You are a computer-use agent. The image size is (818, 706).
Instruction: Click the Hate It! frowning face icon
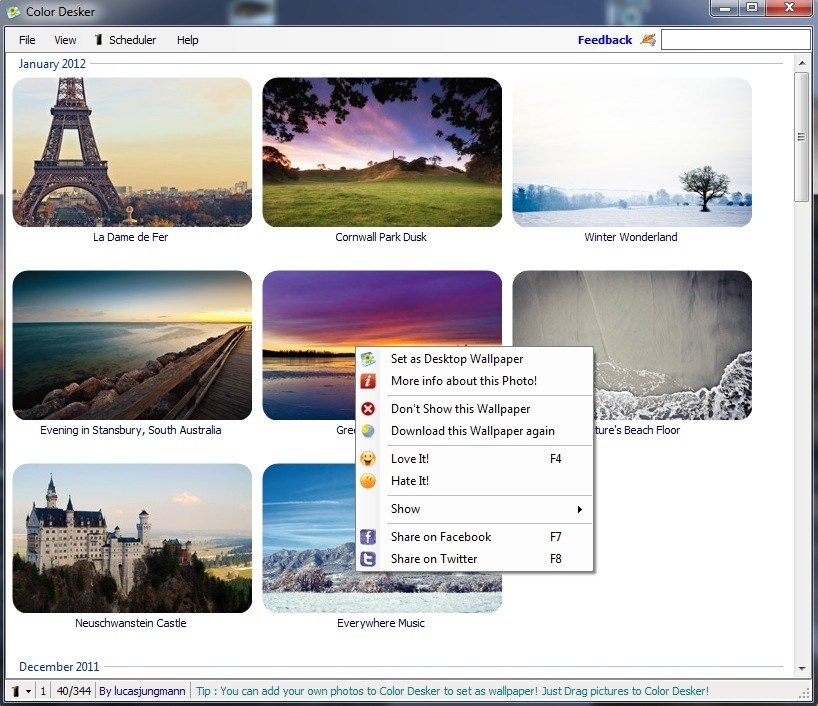click(368, 481)
